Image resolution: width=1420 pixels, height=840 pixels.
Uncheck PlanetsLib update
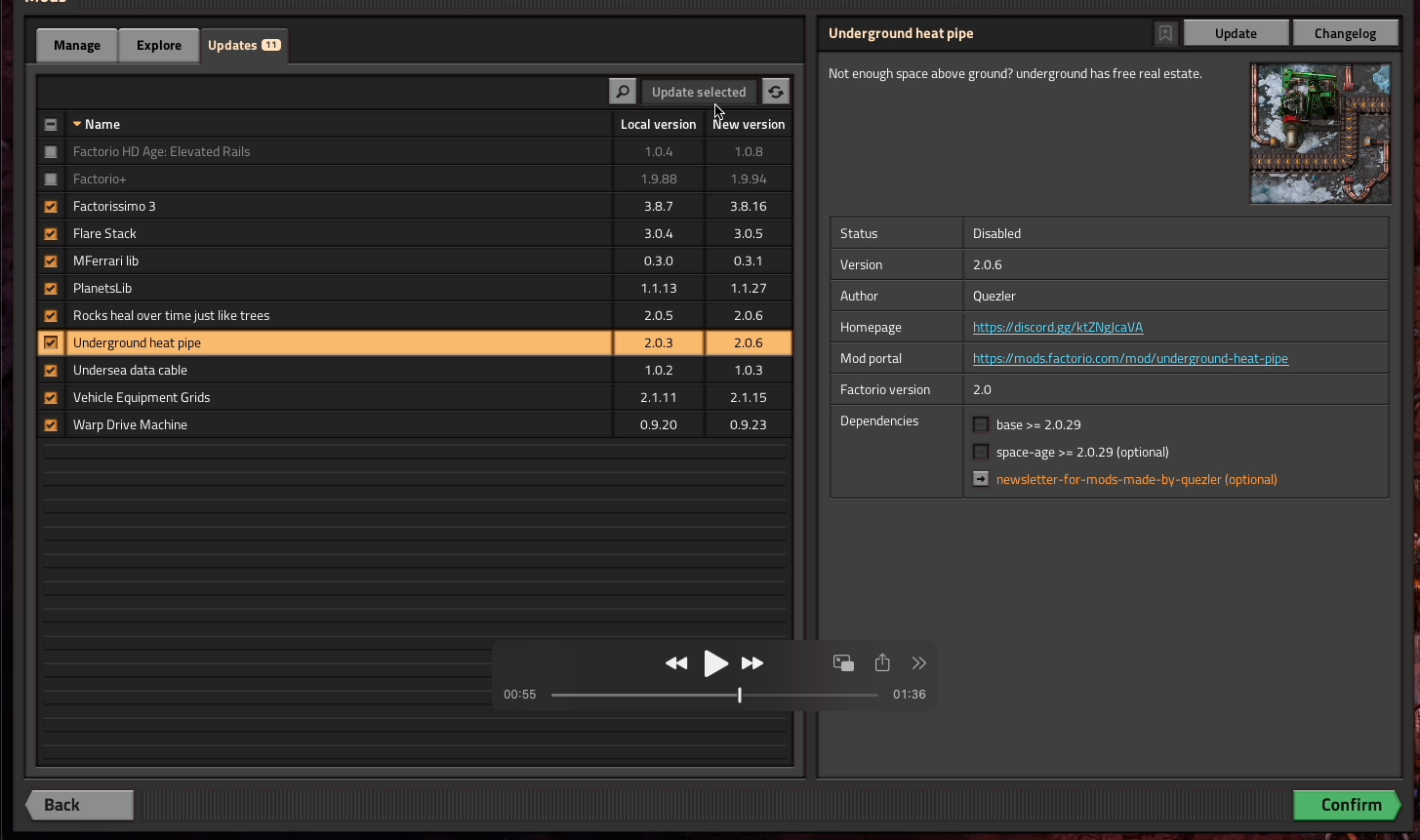click(51, 288)
